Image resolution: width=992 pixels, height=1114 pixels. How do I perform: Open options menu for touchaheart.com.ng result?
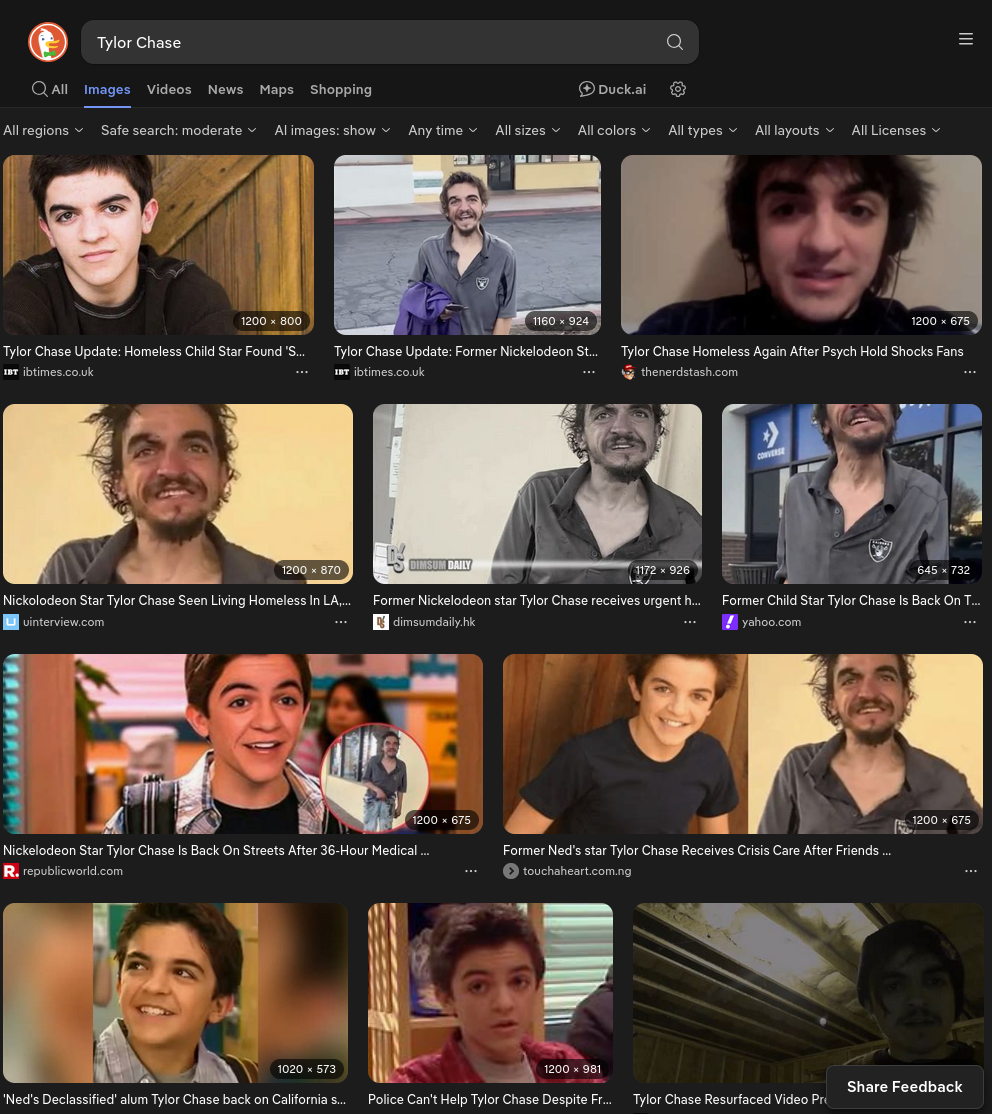coord(971,871)
